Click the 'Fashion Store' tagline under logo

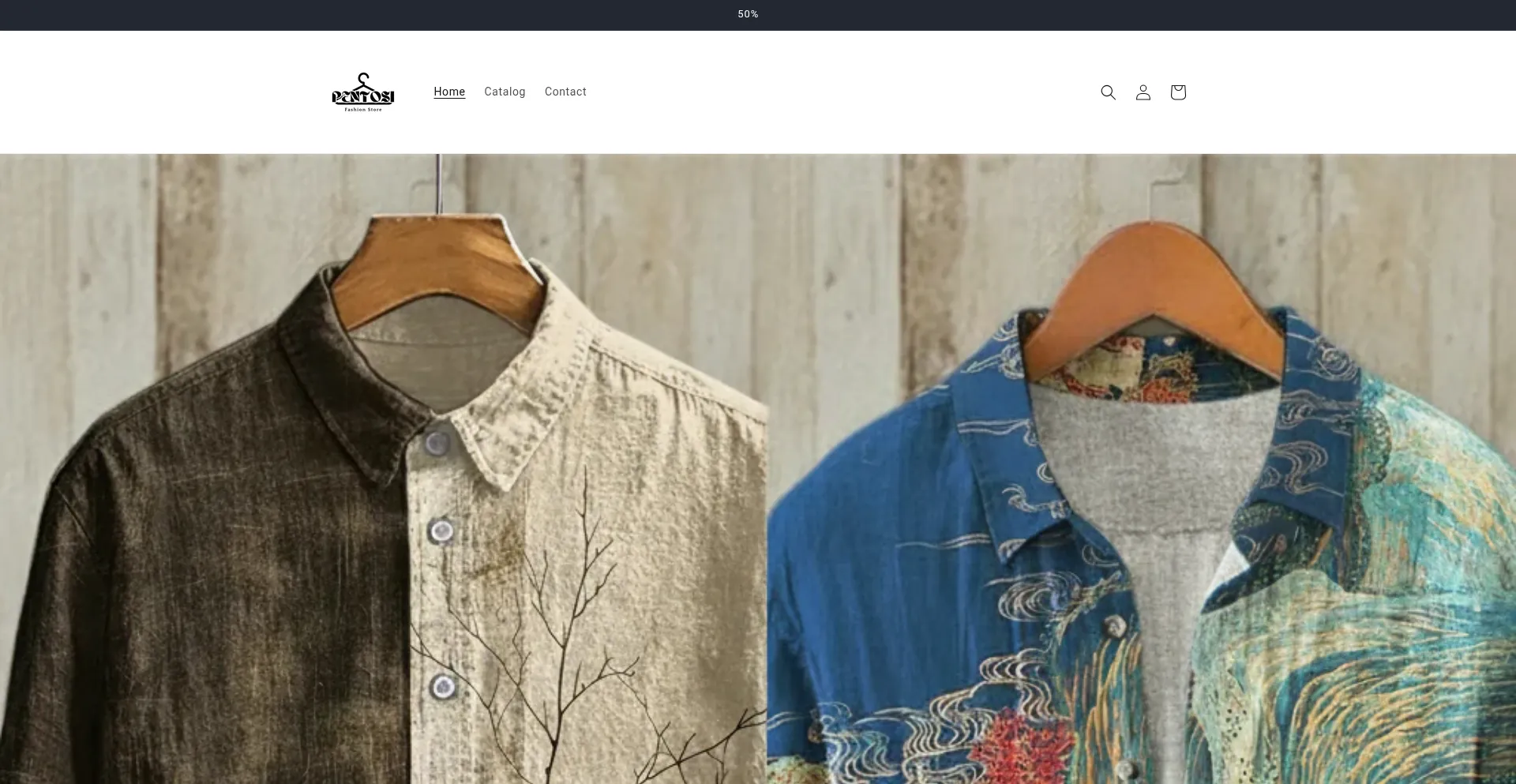click(x=362, y=110)
